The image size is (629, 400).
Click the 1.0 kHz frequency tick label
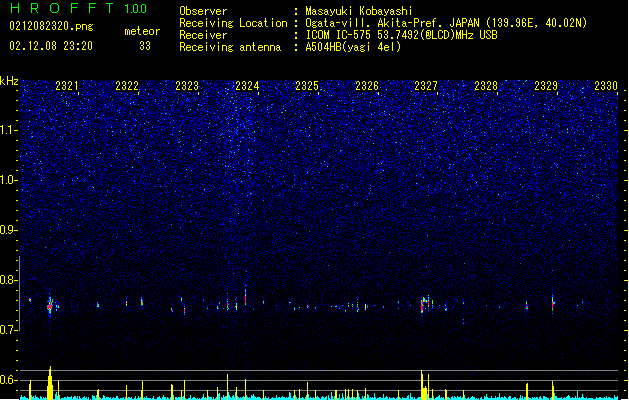9,180
